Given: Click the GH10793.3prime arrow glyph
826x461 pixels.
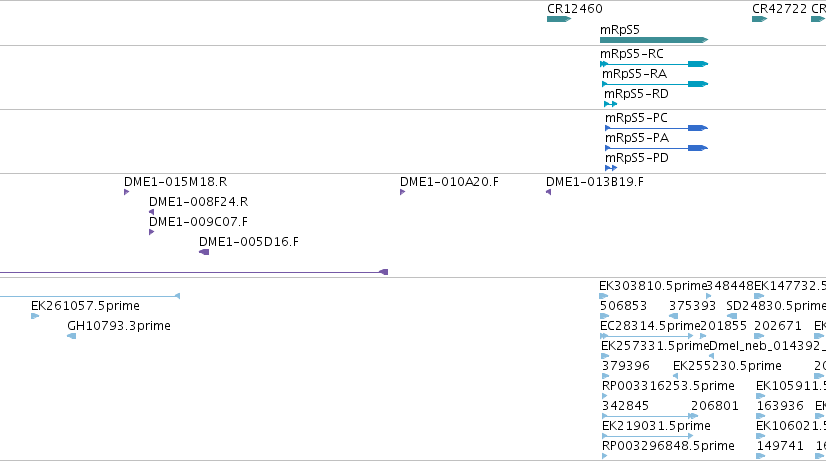Looking at the screenshot, I should 72,336.
